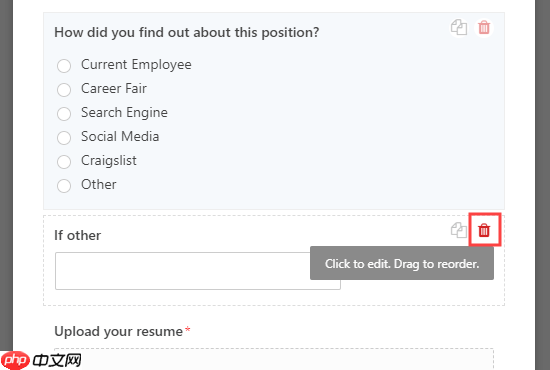Duplicate the 'If other' field
Image resolution: width=550 pixels, height=370 pixels.
(459, 230)
